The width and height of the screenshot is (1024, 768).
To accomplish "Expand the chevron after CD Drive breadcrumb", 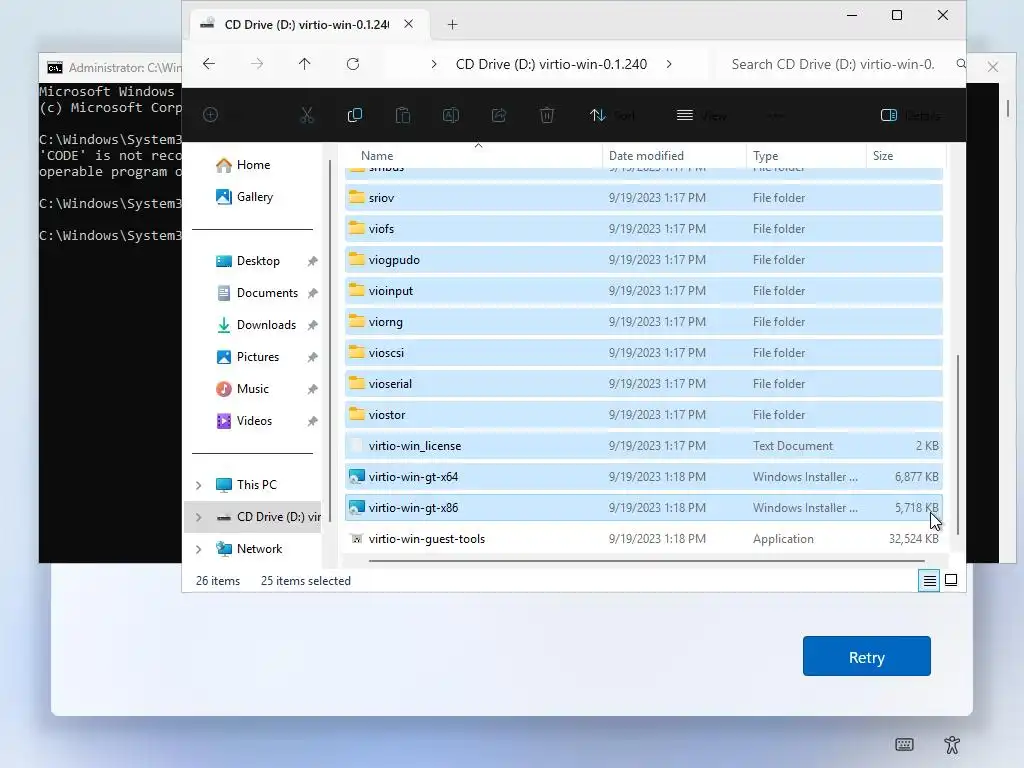I will [x=669, y=64].
